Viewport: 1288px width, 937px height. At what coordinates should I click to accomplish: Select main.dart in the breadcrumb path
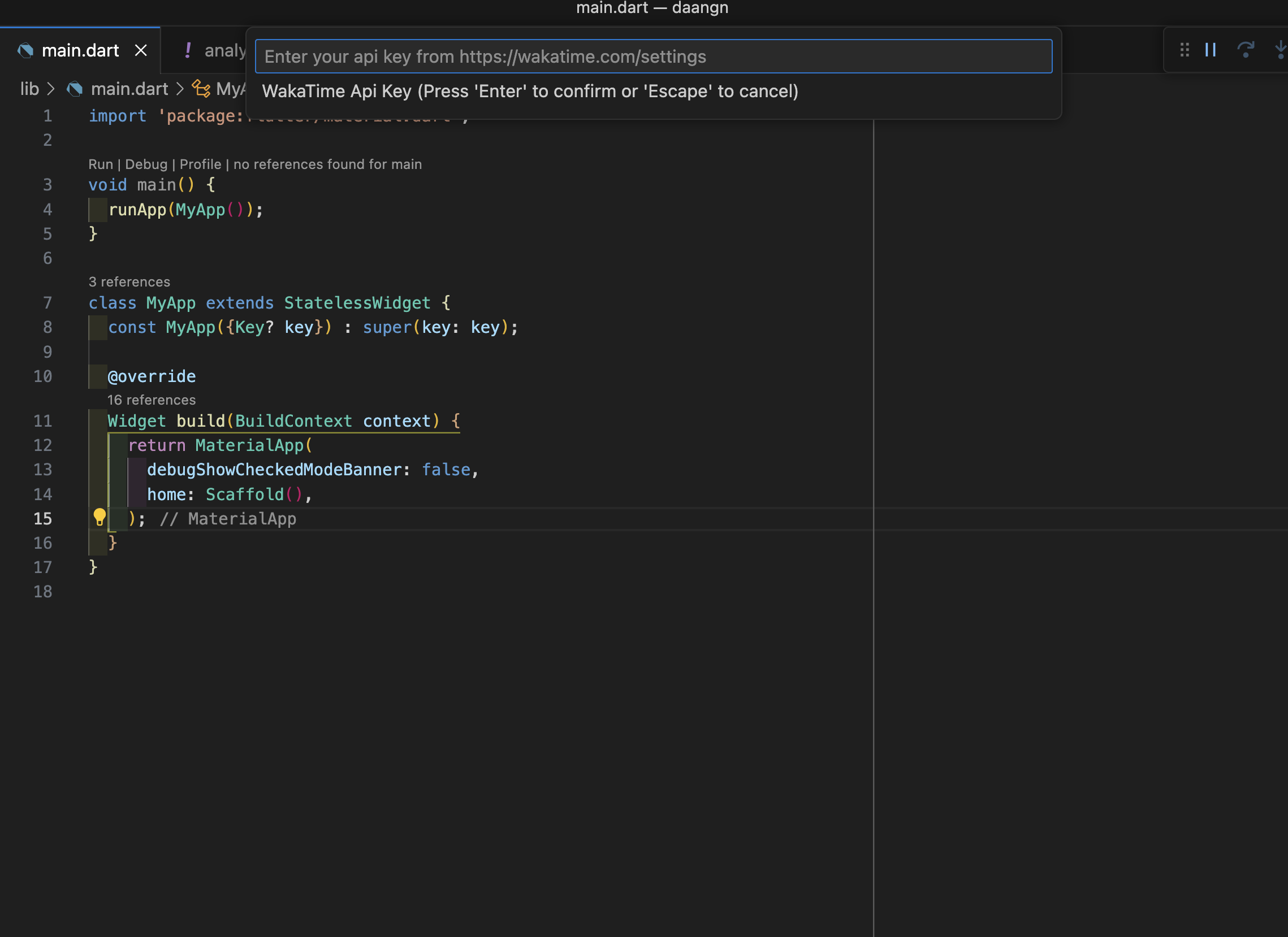point(129,89)
